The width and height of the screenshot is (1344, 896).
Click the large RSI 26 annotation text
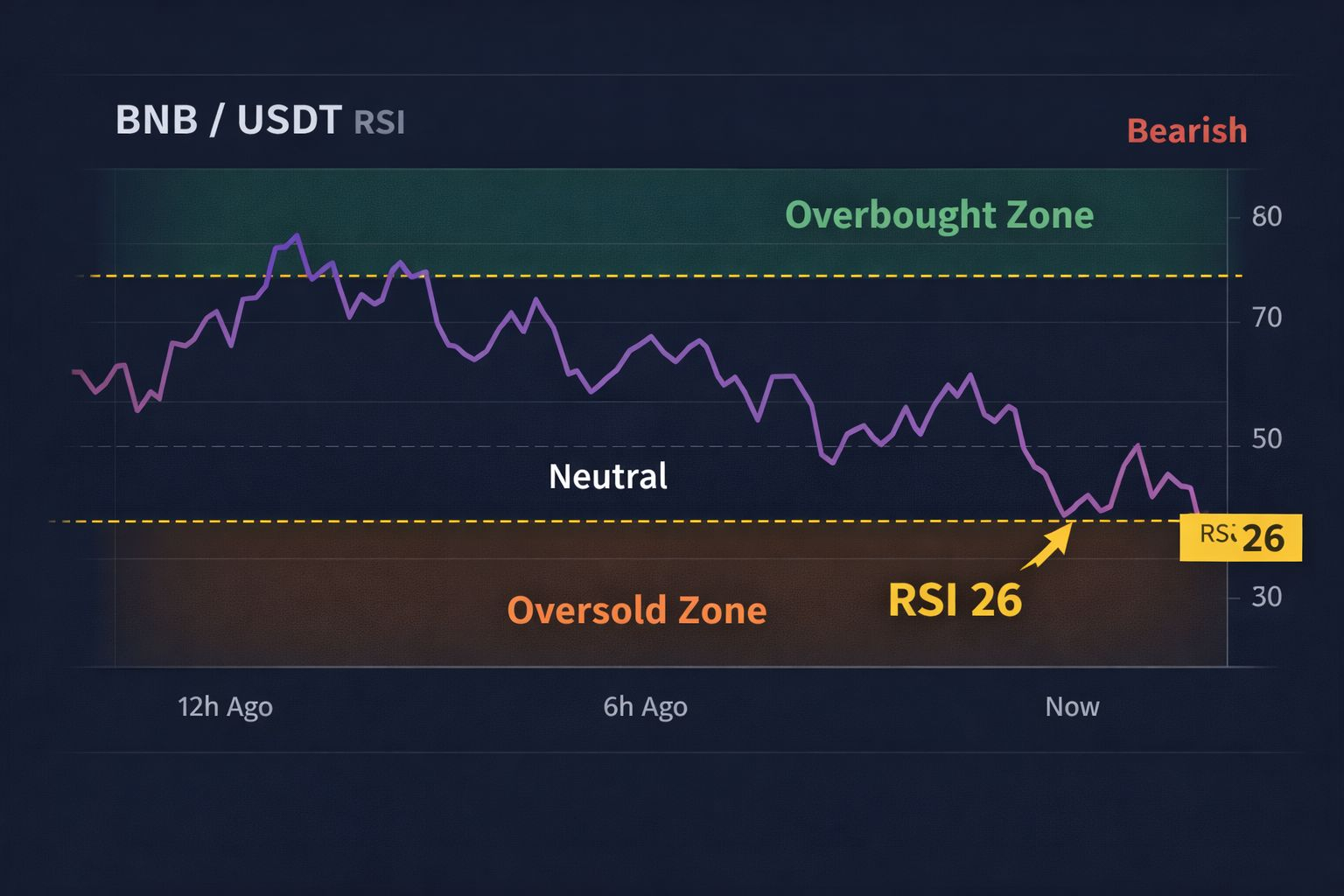(x=955, y=601)
